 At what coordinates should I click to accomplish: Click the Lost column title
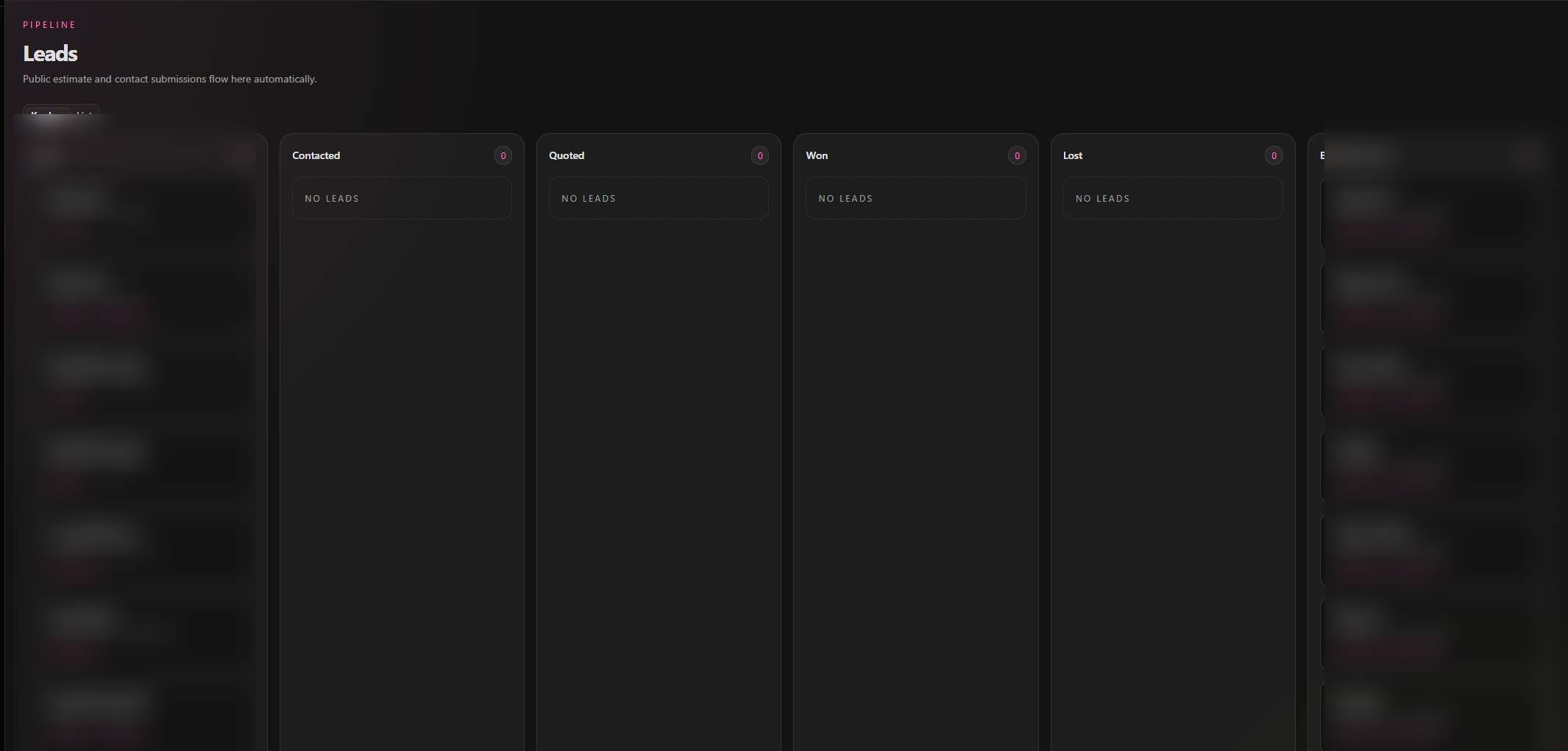[x=1073, y=155]
